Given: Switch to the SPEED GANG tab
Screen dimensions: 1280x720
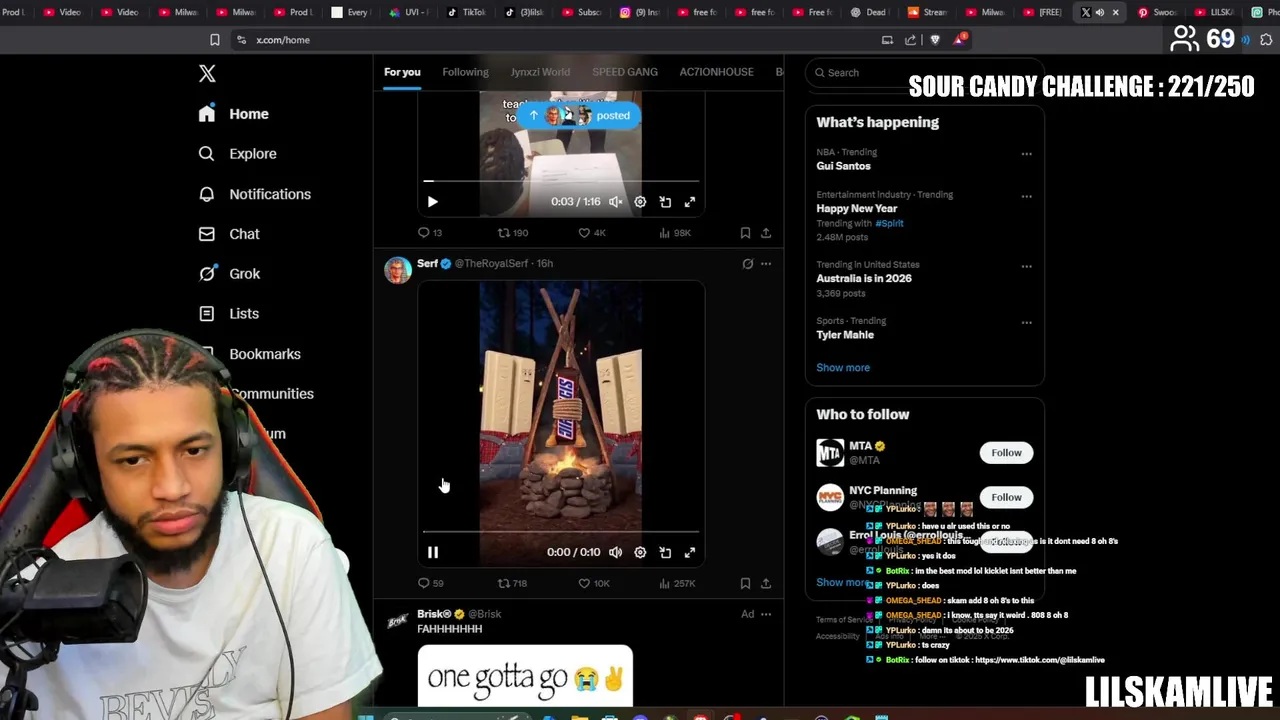Looking at the screenshot, I should 625,72.
